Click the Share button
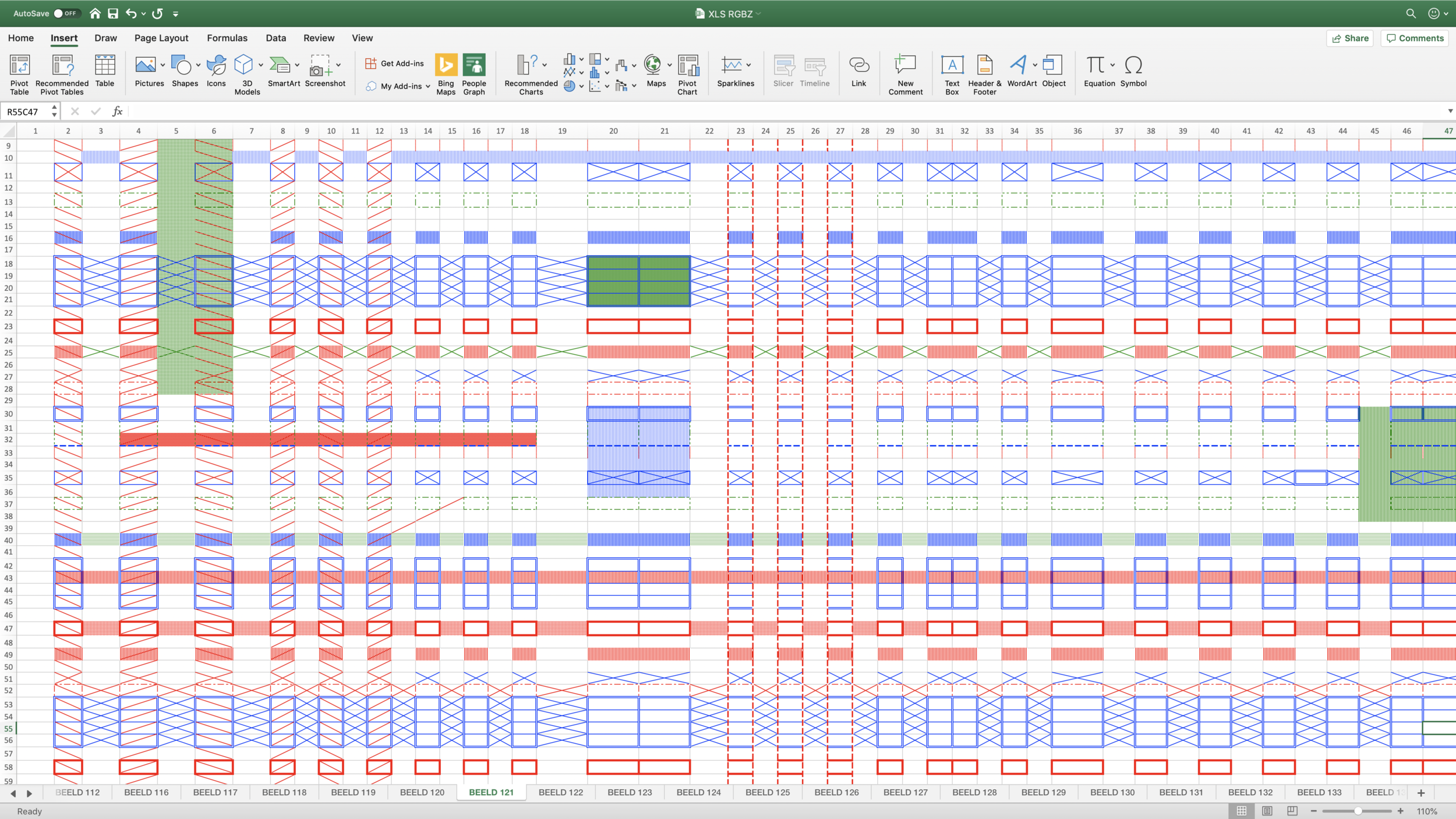Viewport: 1456px width, 819px height. pos(1349,38)
